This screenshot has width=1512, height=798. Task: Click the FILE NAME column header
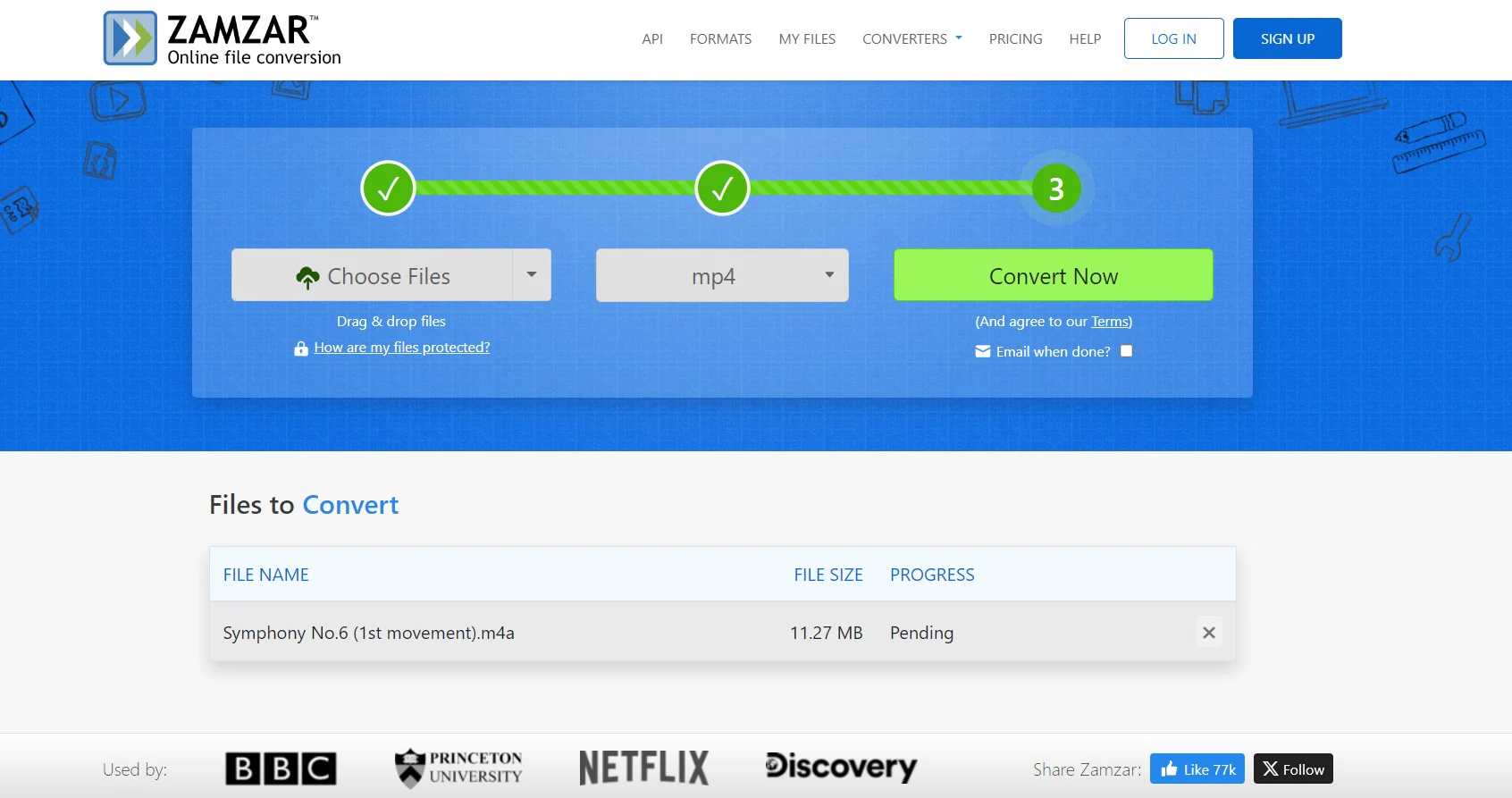click(x=265, y=575)
